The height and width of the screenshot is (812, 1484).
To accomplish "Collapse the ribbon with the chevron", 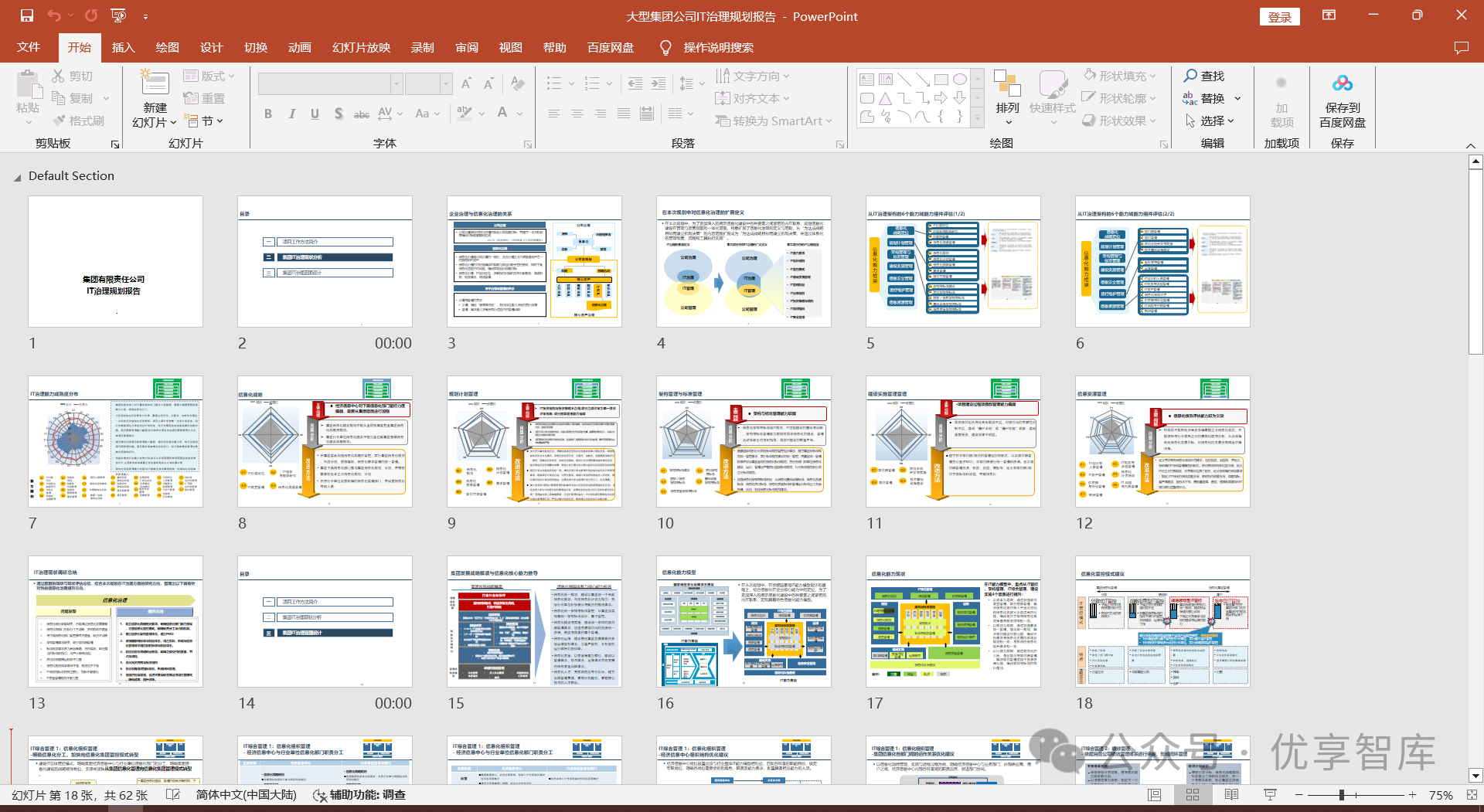I will (1470, 145).
